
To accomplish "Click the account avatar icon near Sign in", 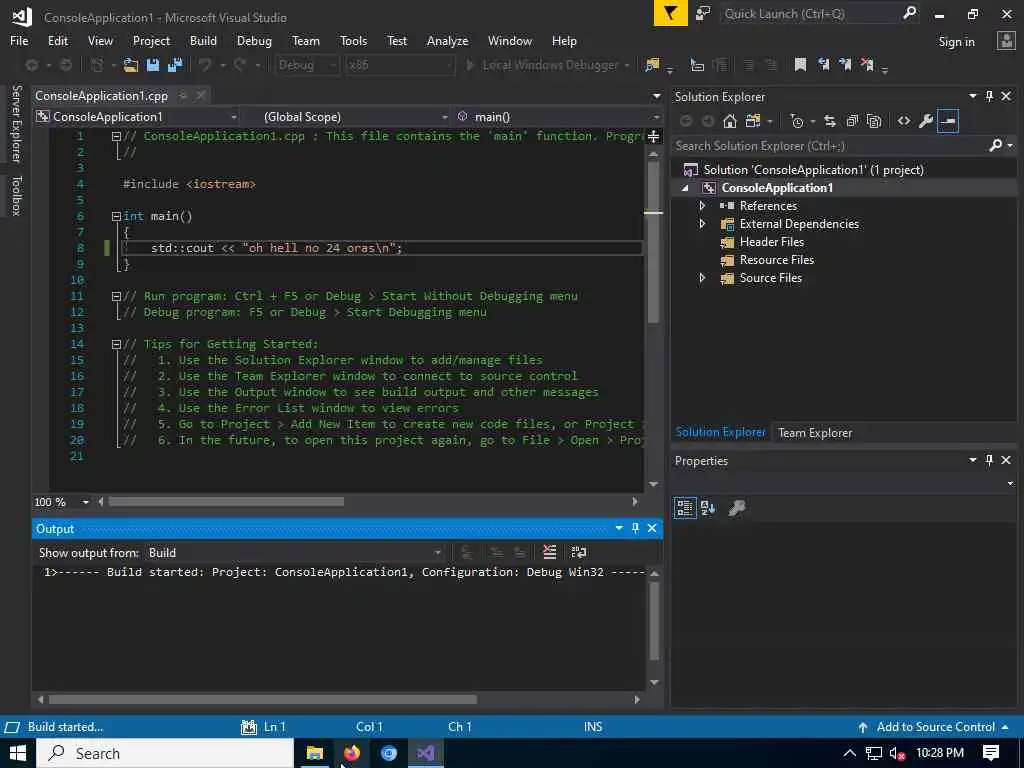I will [1006, 40].
